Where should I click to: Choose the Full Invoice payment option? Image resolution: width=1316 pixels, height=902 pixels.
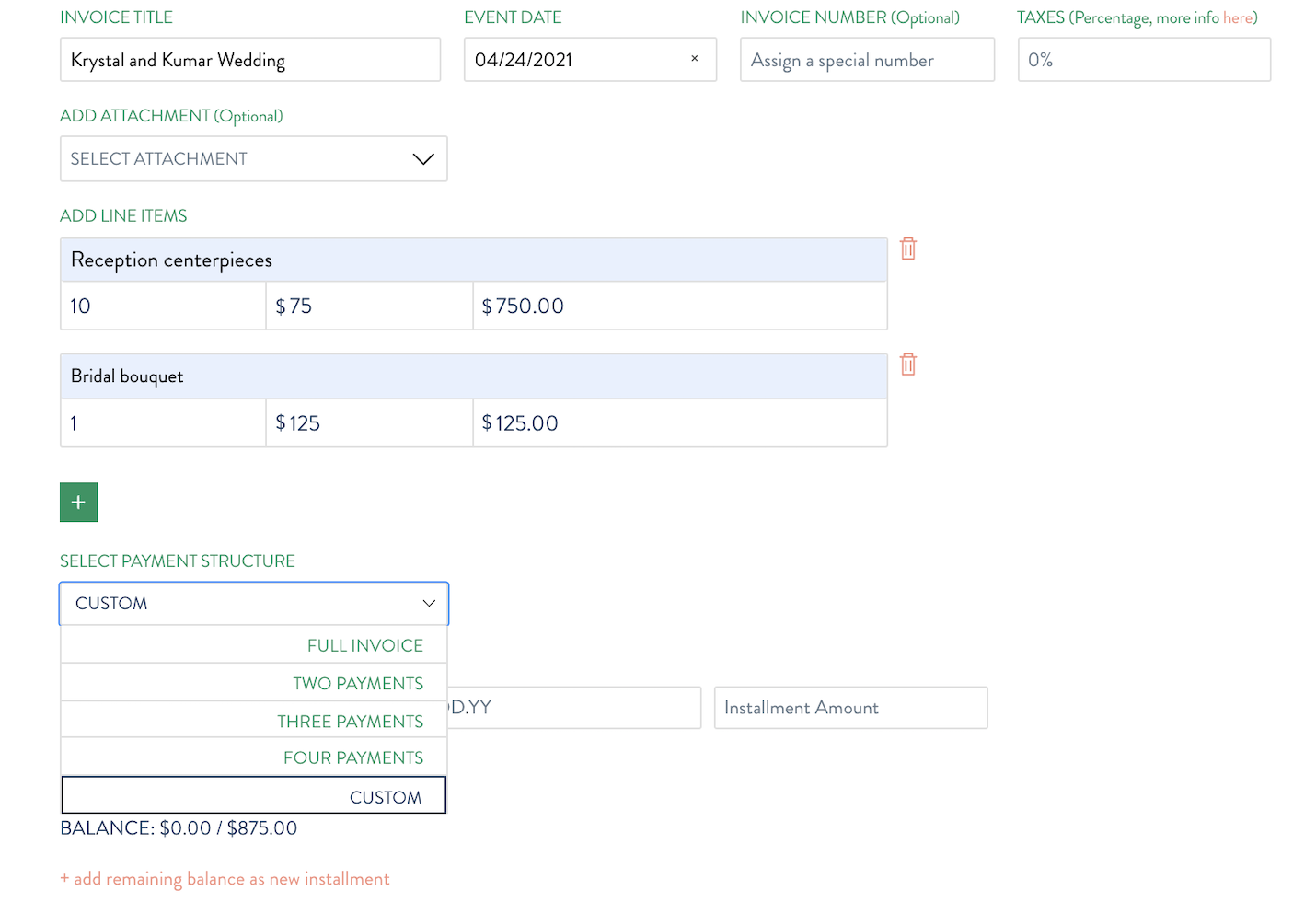(254, 645)
